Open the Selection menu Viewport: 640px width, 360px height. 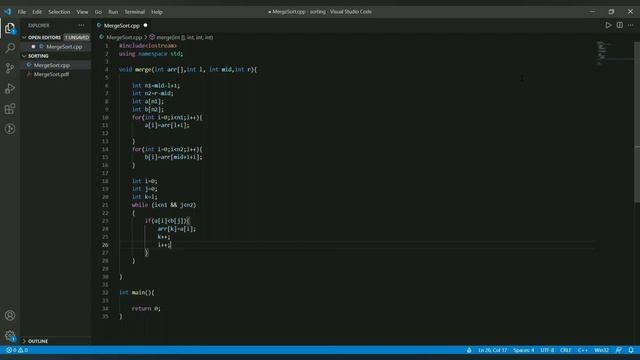tap(59, 12)
